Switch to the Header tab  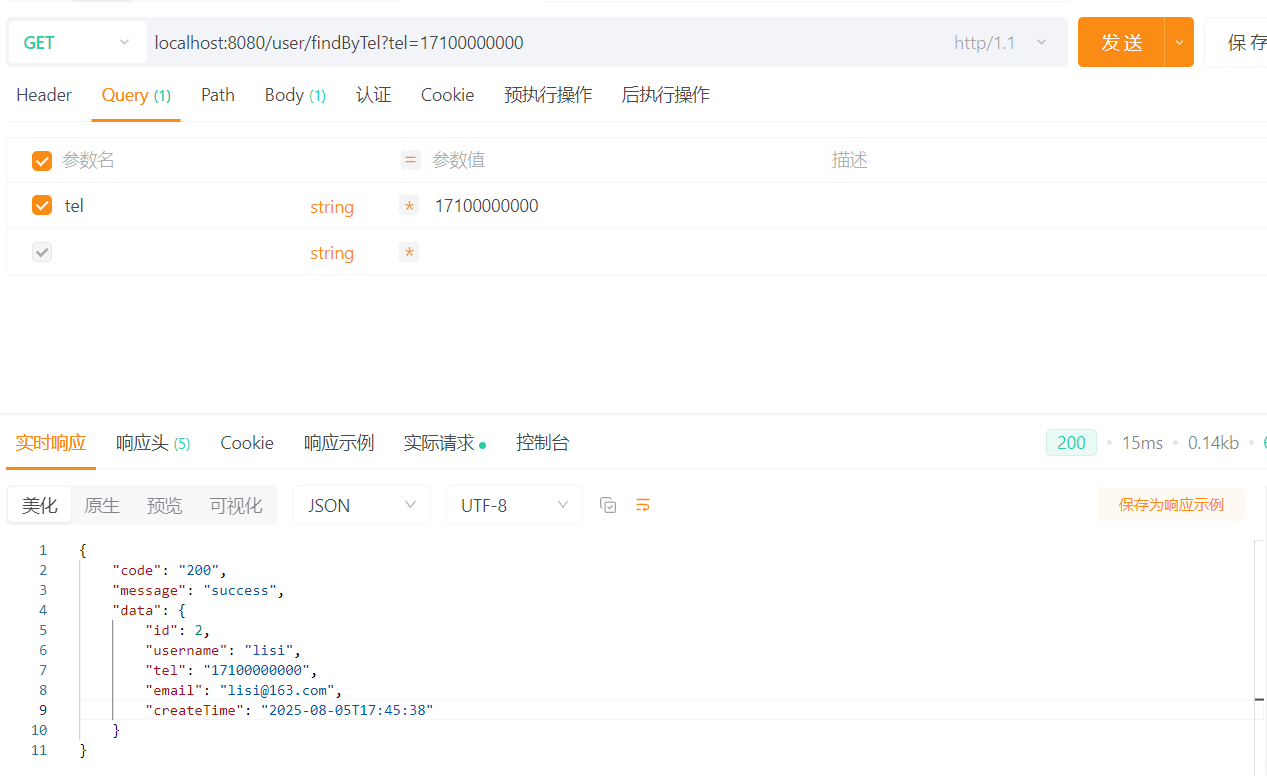(44, 95)
